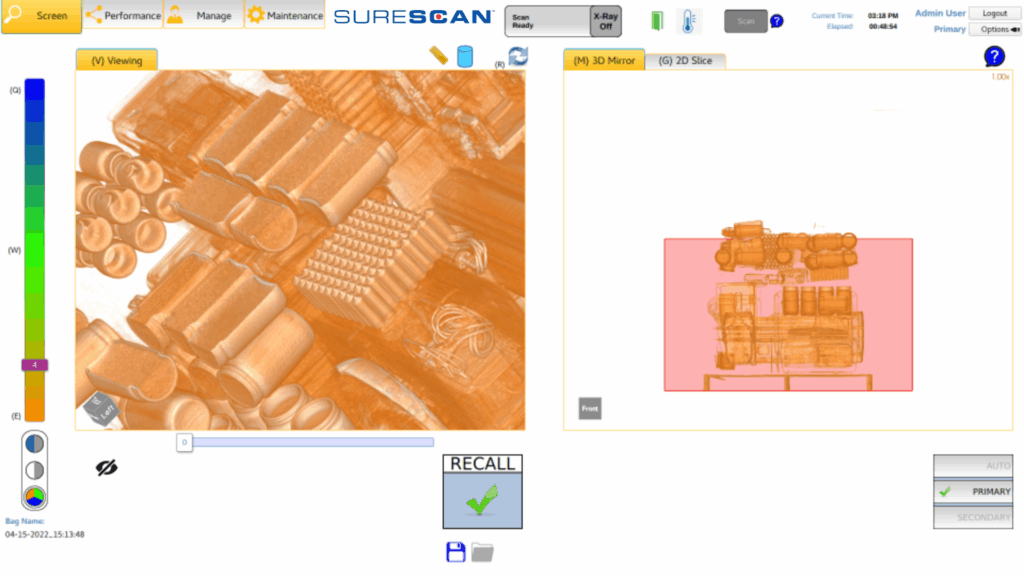1024x576 pixels.
Task: Click help icon above the 3D Mirror panel
Action: [994, 56]
